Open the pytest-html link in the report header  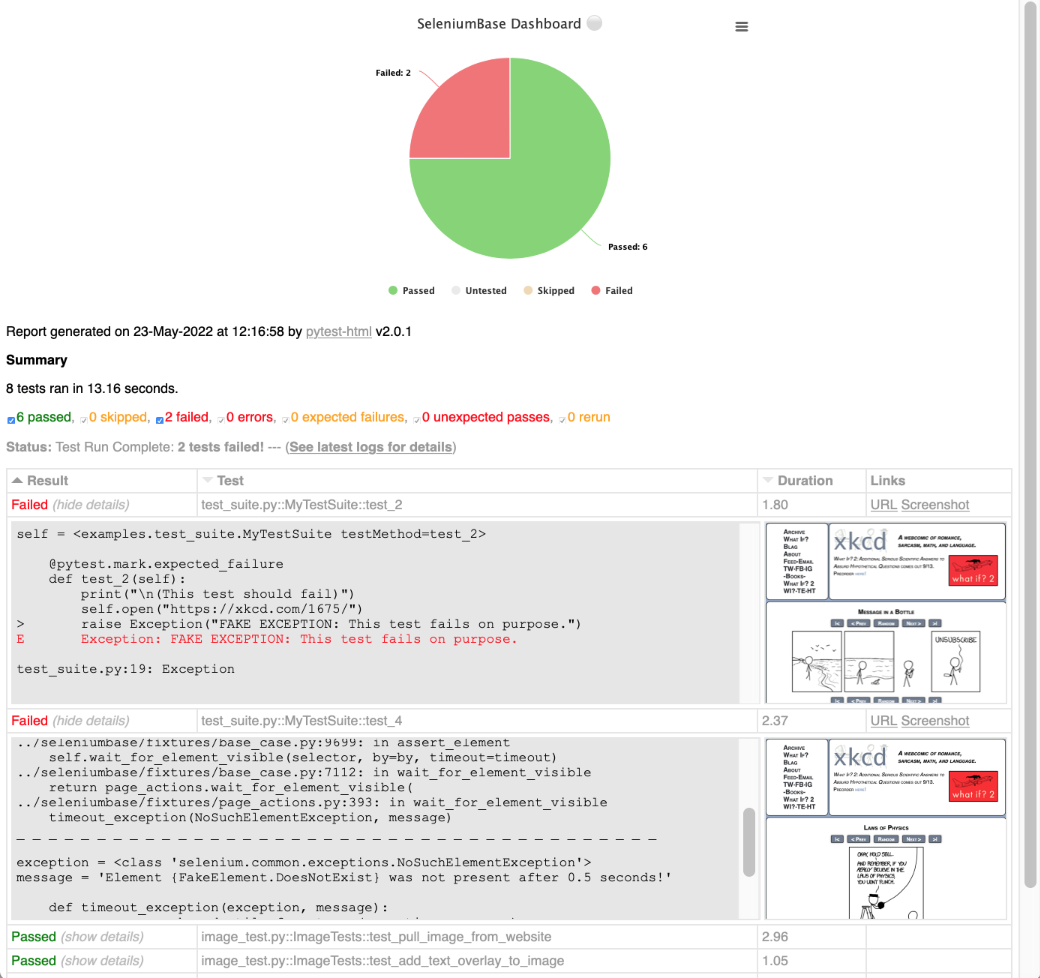tap(337, 331)
